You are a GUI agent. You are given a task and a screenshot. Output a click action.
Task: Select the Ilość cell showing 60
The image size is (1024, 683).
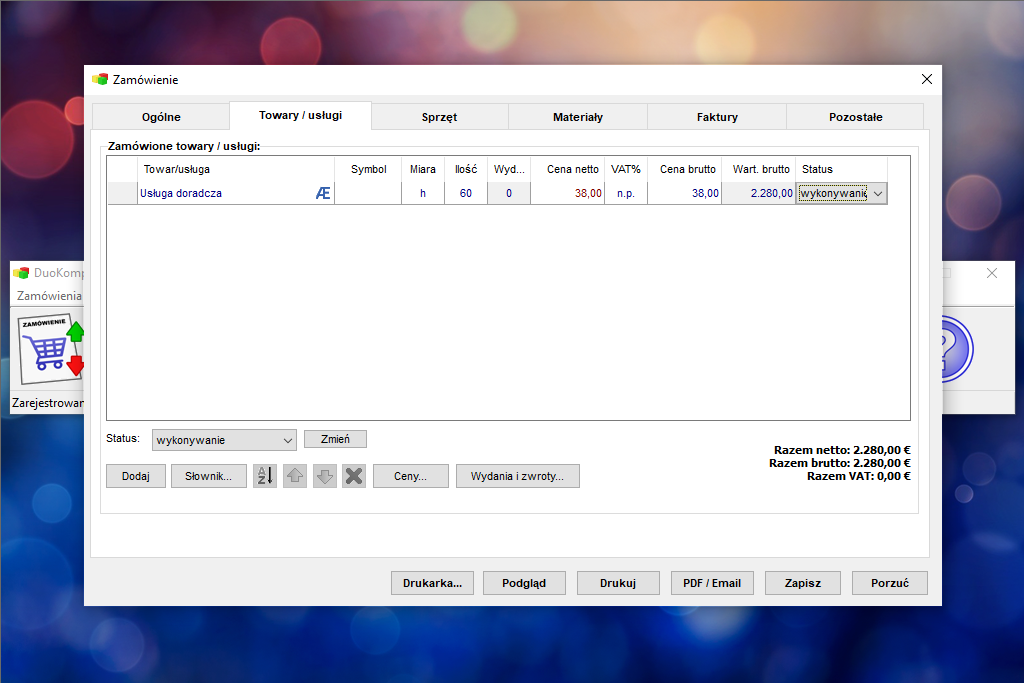pyautogui.click(x=466, y=193)
